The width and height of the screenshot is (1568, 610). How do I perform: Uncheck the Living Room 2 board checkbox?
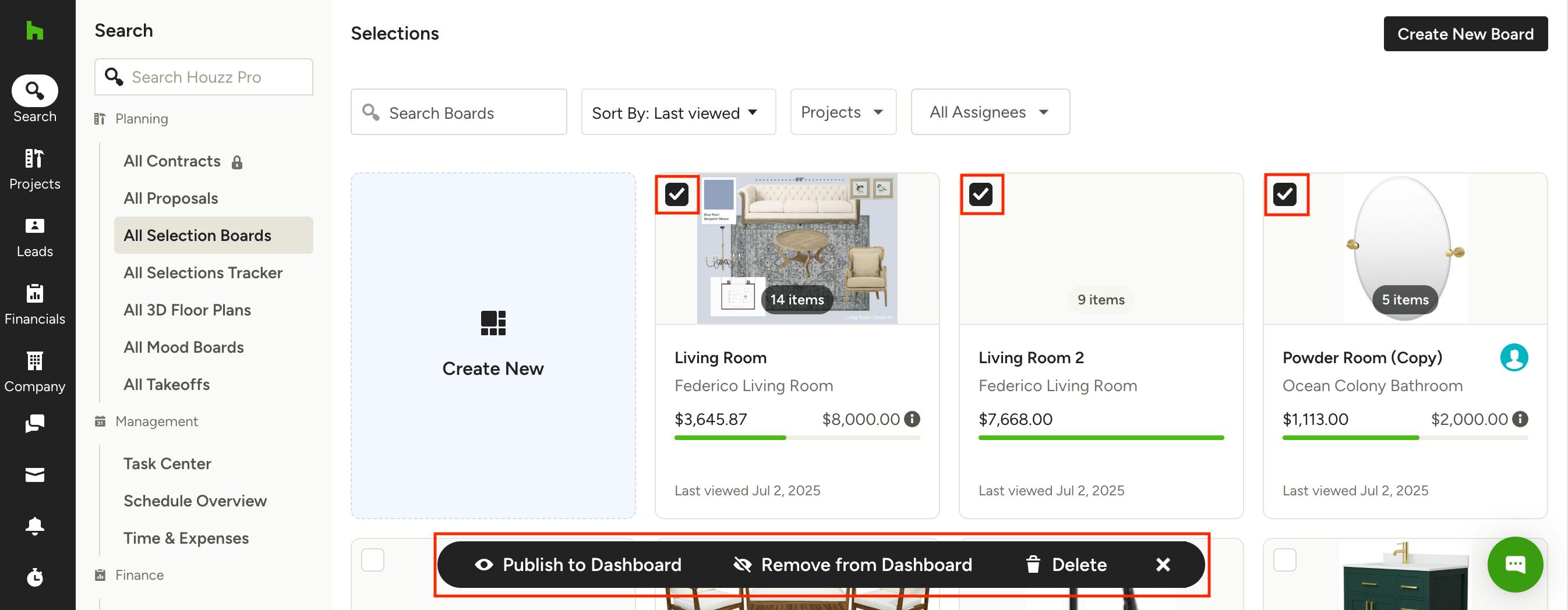pos(981,194)
